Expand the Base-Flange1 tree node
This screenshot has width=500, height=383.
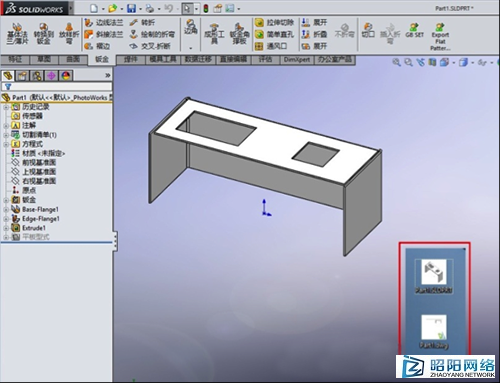click(6, 210)
